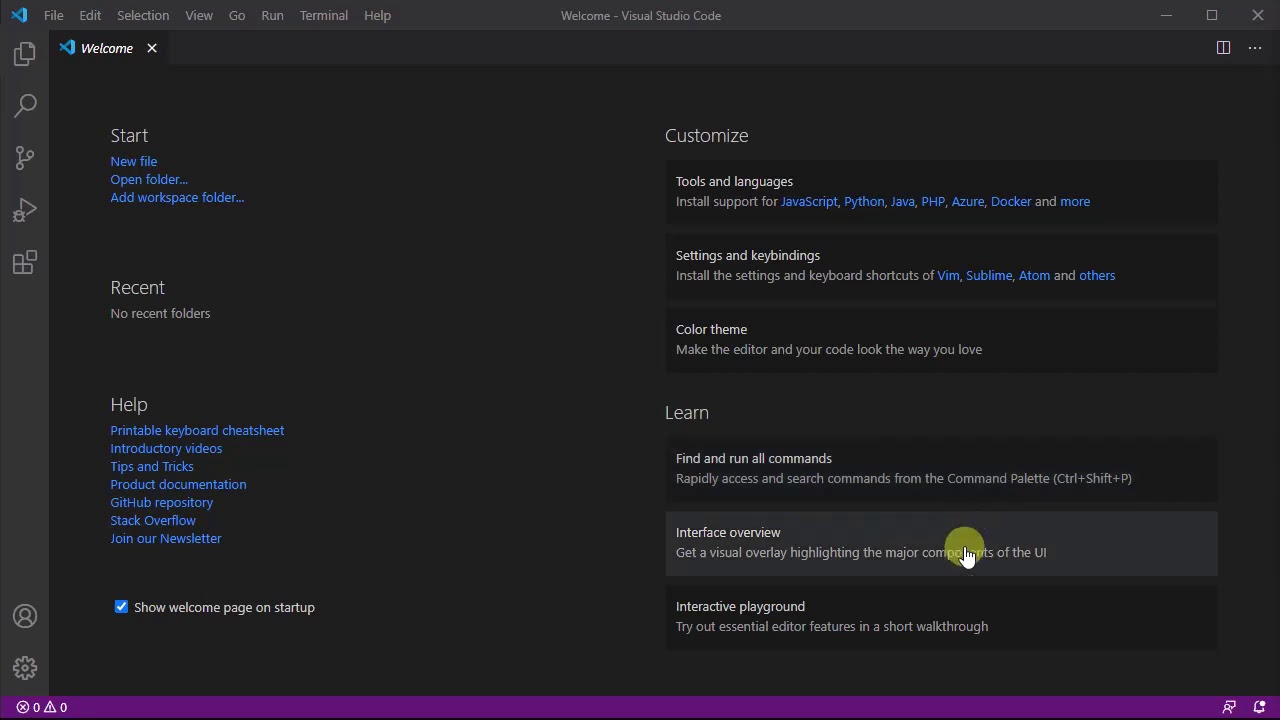Open Introductory videos link
Viewport: 1280px width, 720px height.
pyautogui.click(x=166, y=448)
